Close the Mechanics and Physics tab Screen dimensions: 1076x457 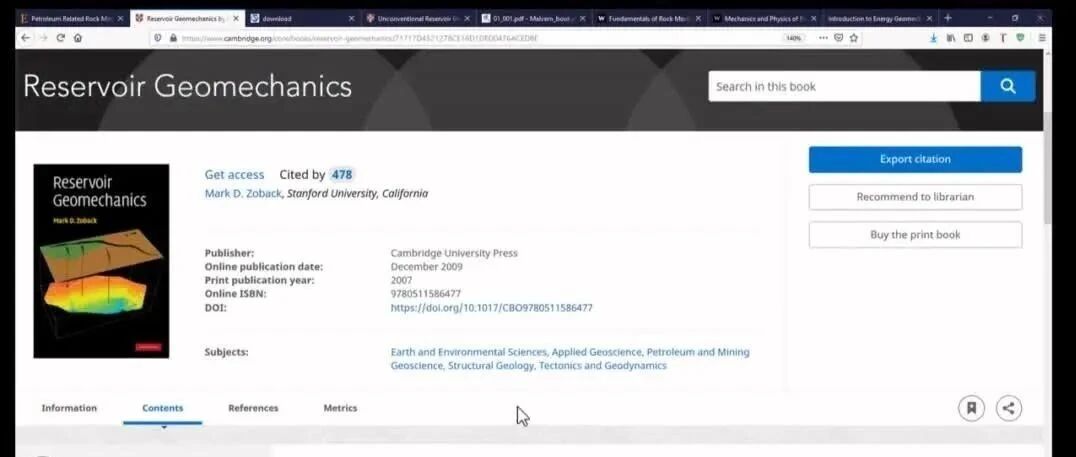(813, 19)
